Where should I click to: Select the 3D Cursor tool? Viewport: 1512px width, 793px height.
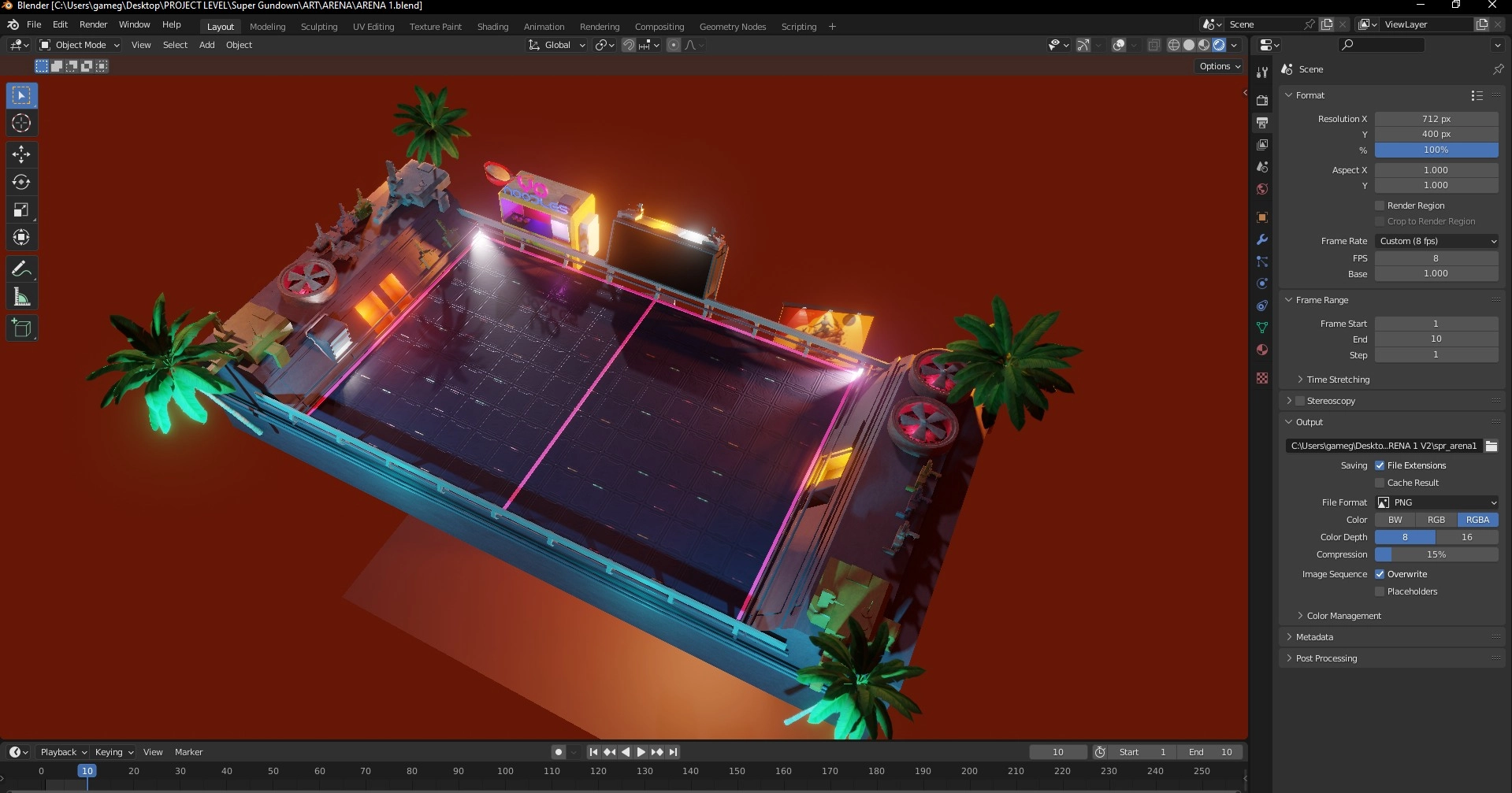(x=21, y=123)
